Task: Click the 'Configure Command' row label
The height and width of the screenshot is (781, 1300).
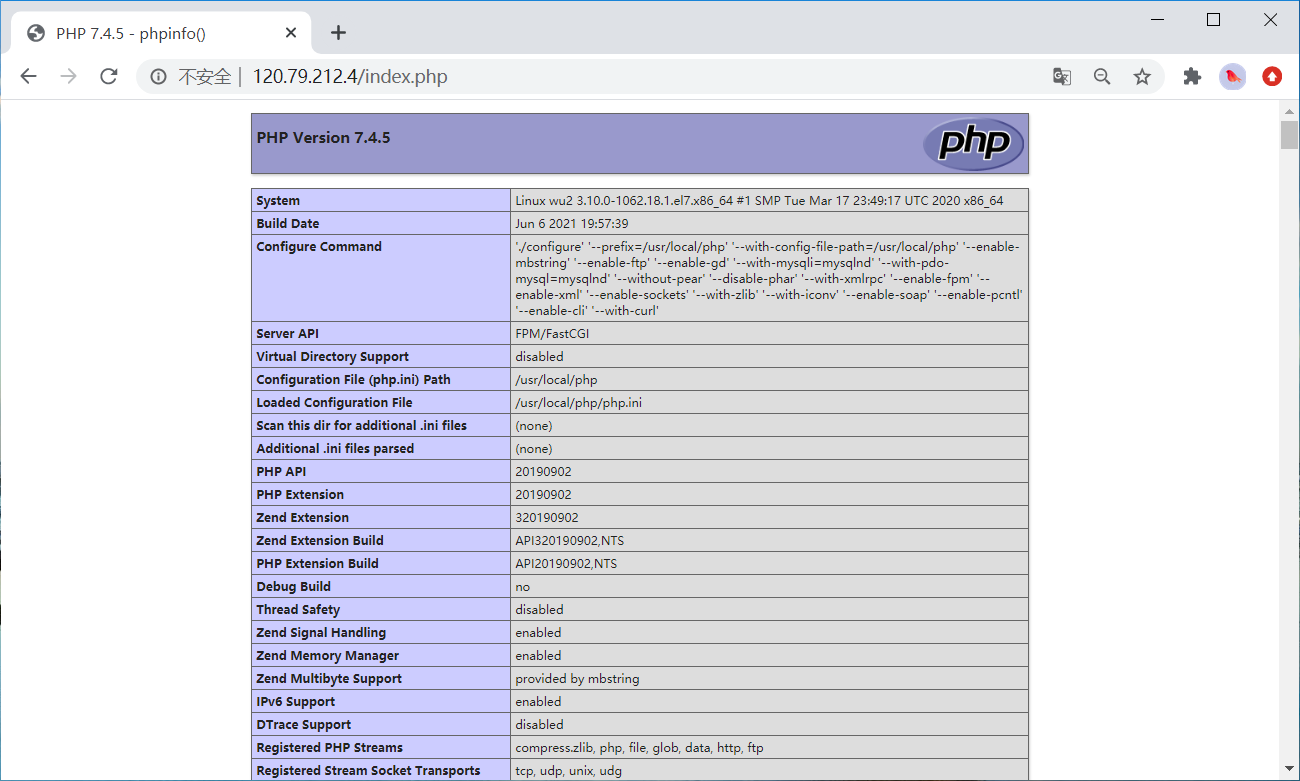Action: coord(319,247)
